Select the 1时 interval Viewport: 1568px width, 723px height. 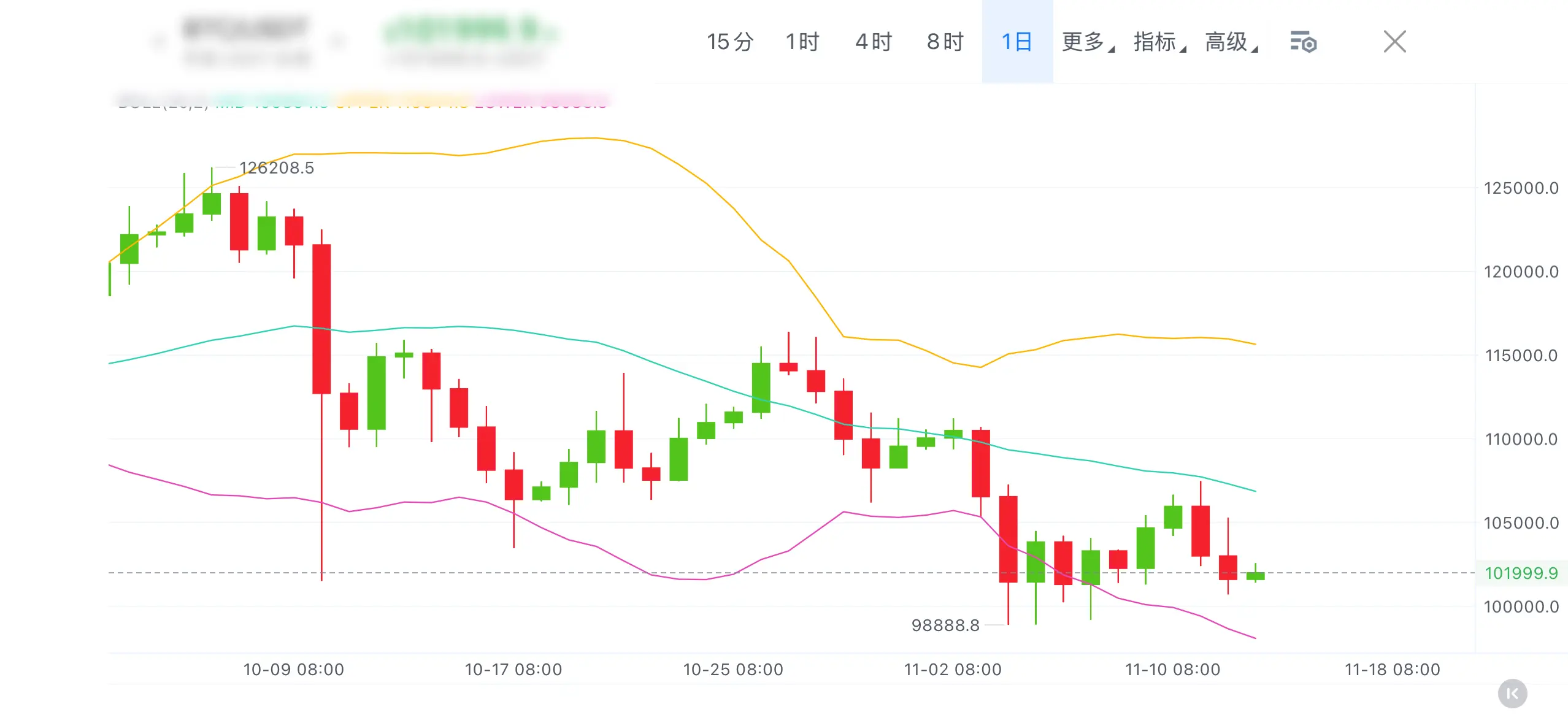(802, 42)
